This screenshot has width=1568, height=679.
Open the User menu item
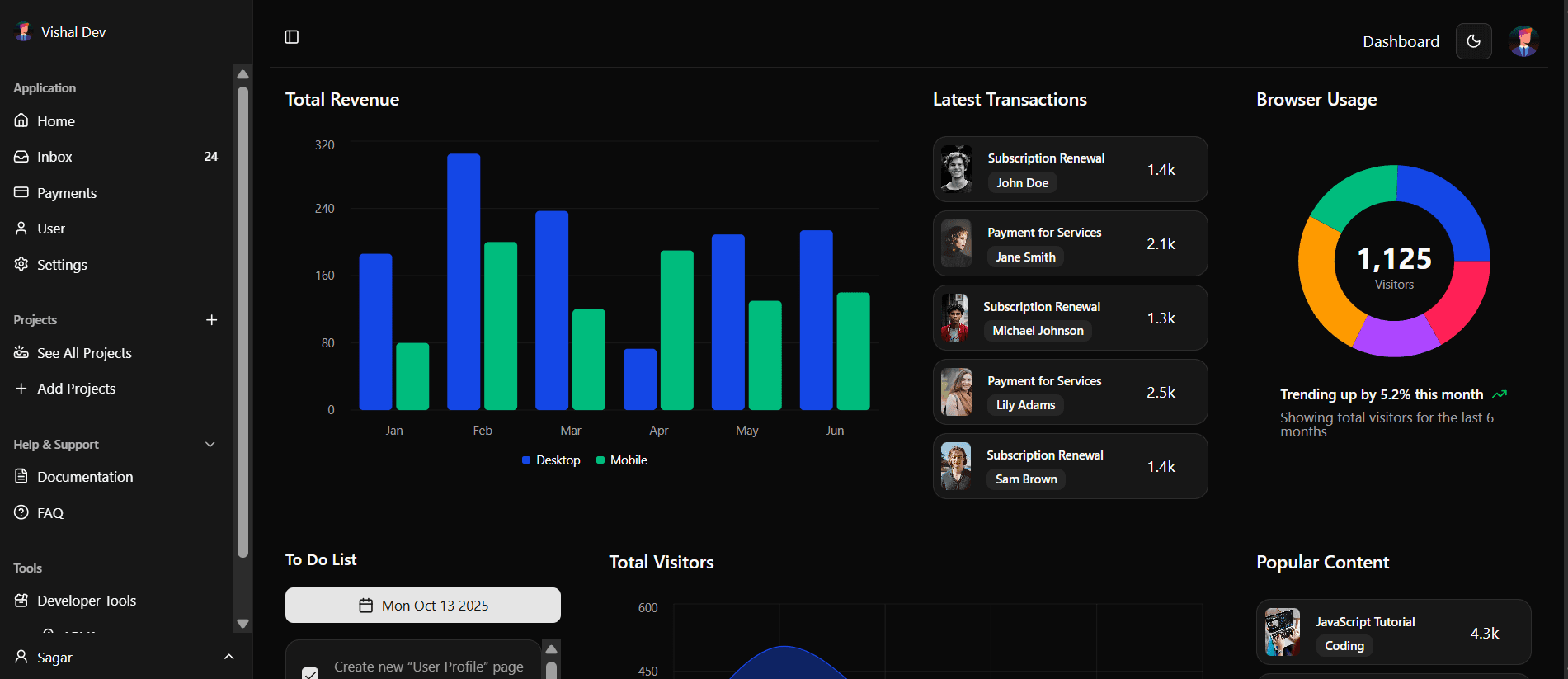click(x=116, y=228)
